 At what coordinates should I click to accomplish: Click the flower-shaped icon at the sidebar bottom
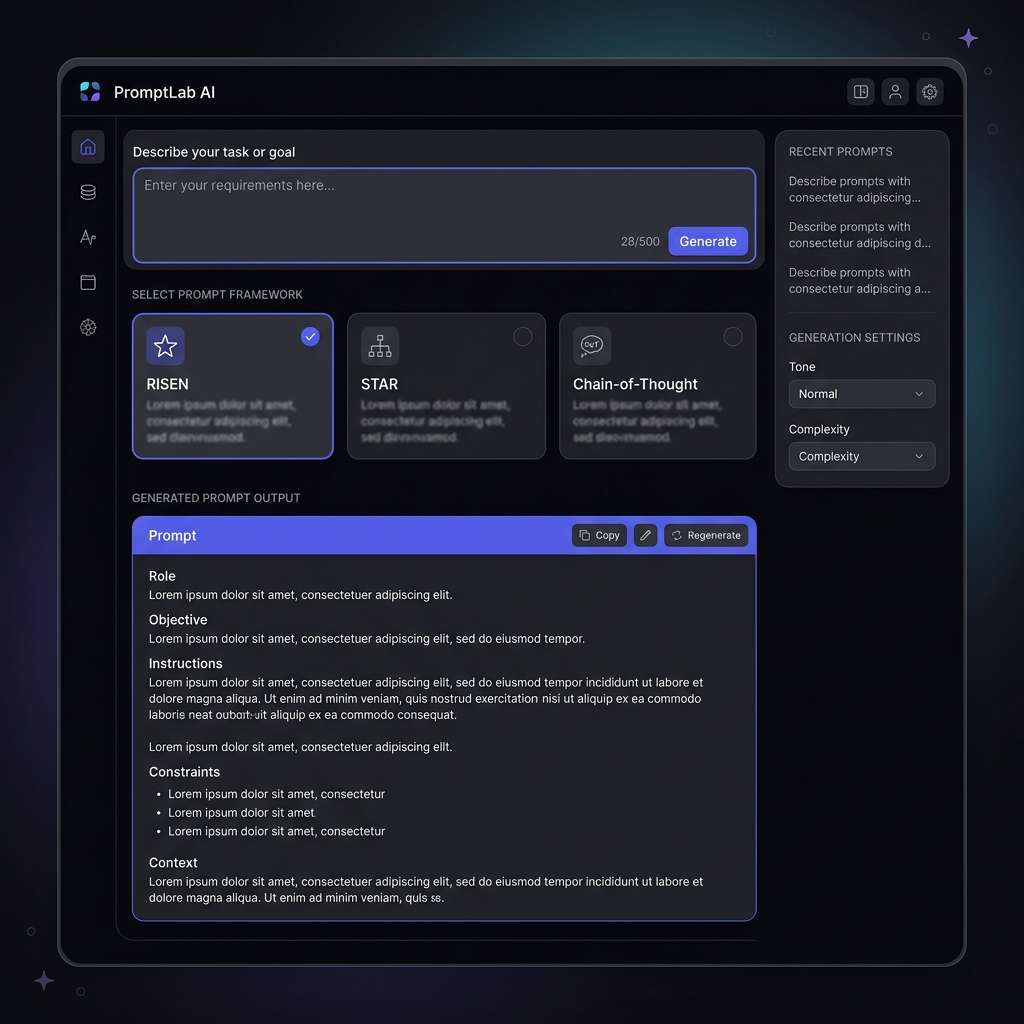88,327
